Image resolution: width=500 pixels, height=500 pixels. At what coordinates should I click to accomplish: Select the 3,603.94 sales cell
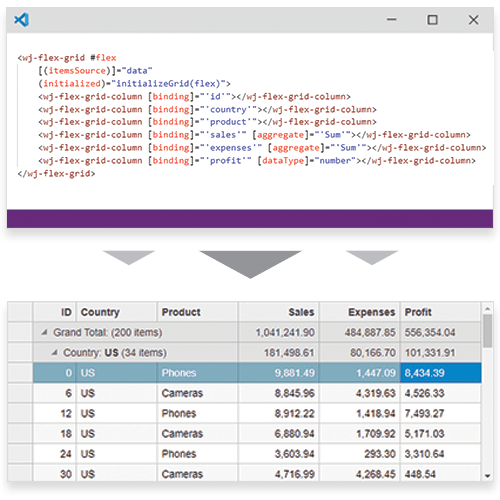(x=278, y=454)
